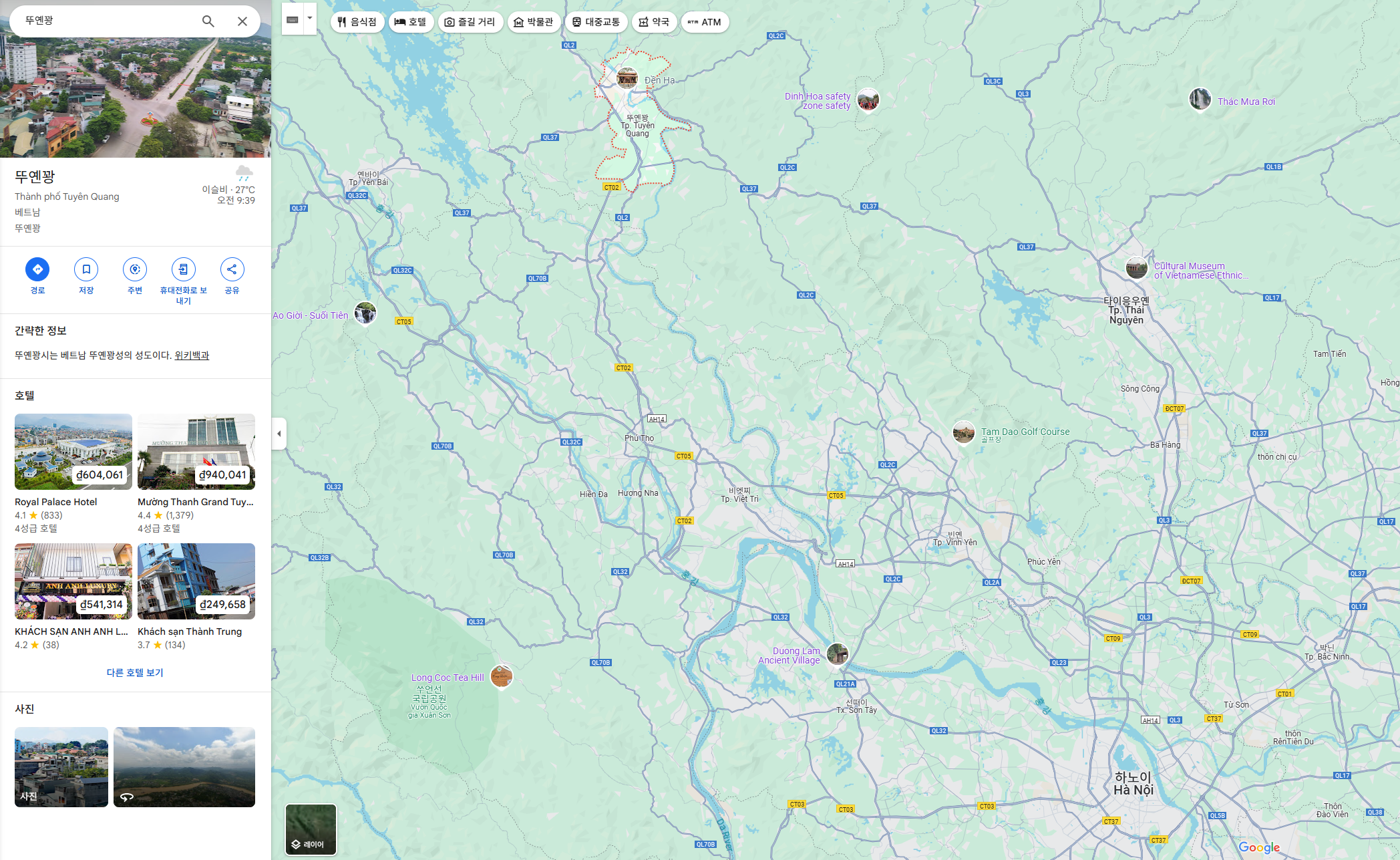Select the 음식점 restaurants filter chip
This screenshot has height=860, width=1400.
[x=357, y=22]
